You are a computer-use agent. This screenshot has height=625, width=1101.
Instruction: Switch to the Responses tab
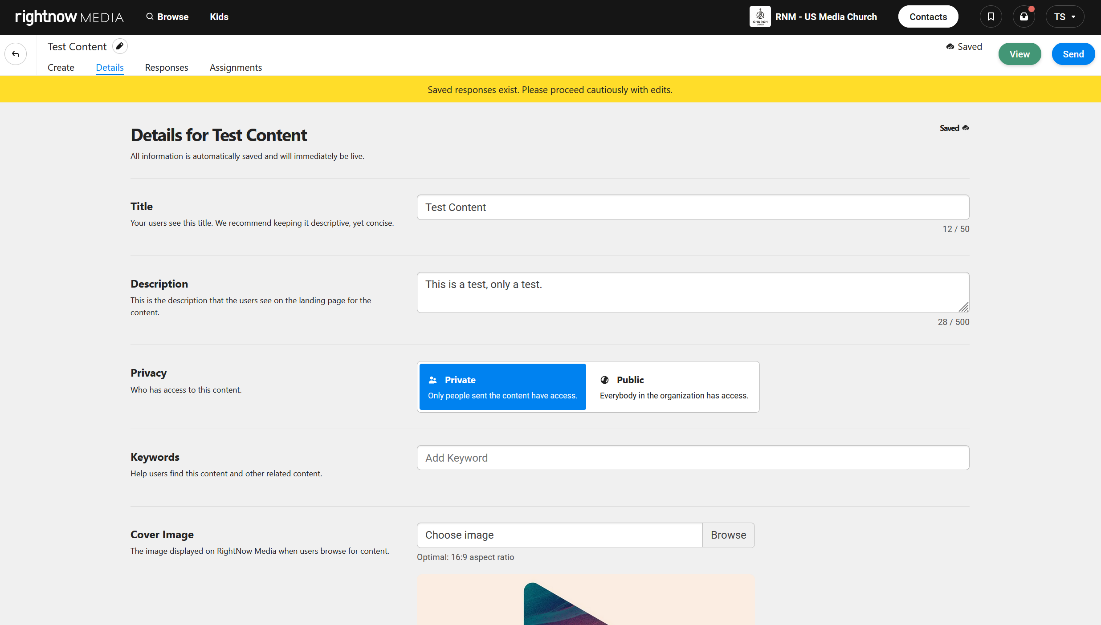click(166, 67)
